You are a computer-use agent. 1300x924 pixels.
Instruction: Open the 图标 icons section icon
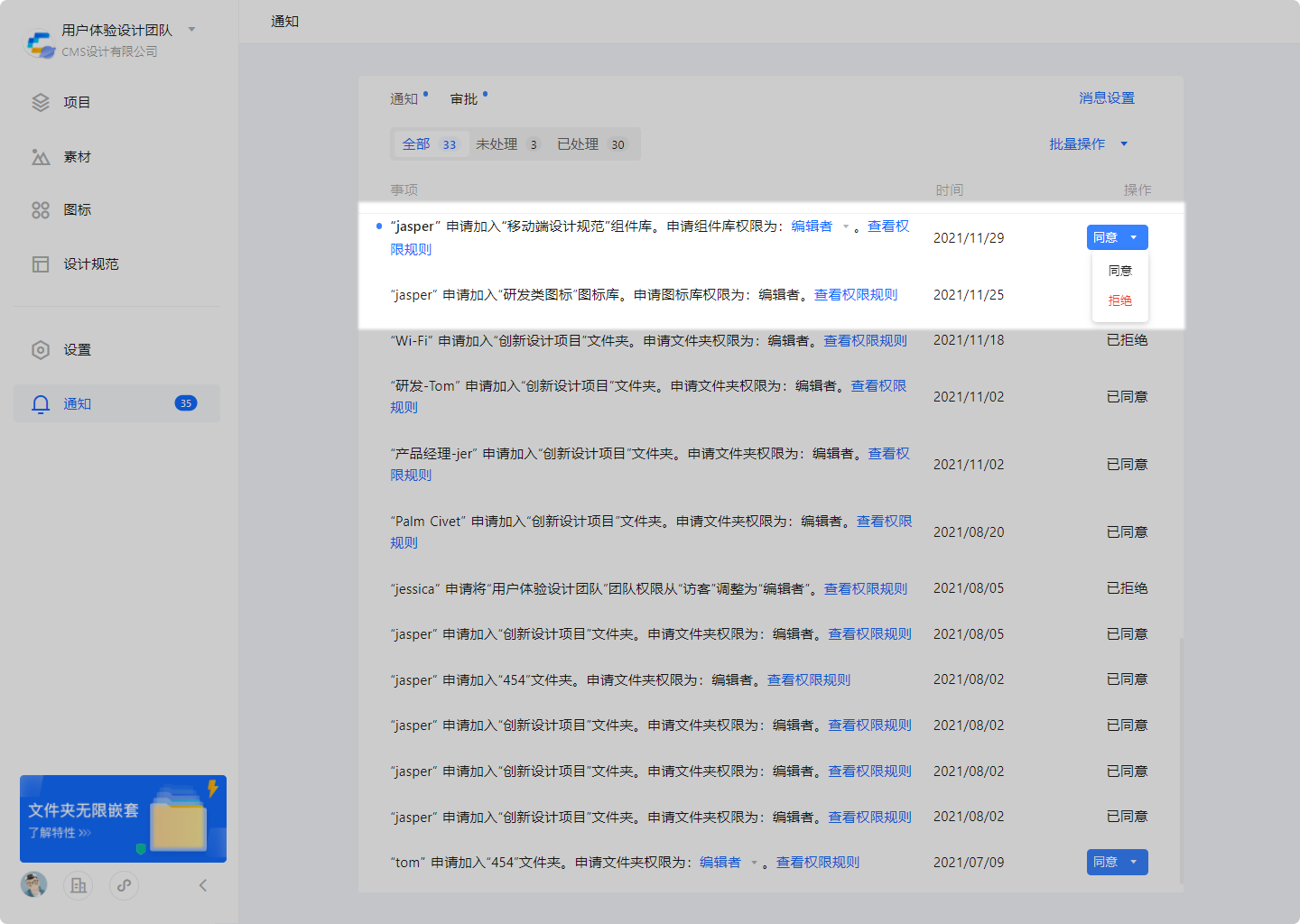pyautogui.click(x=41, y=210)
